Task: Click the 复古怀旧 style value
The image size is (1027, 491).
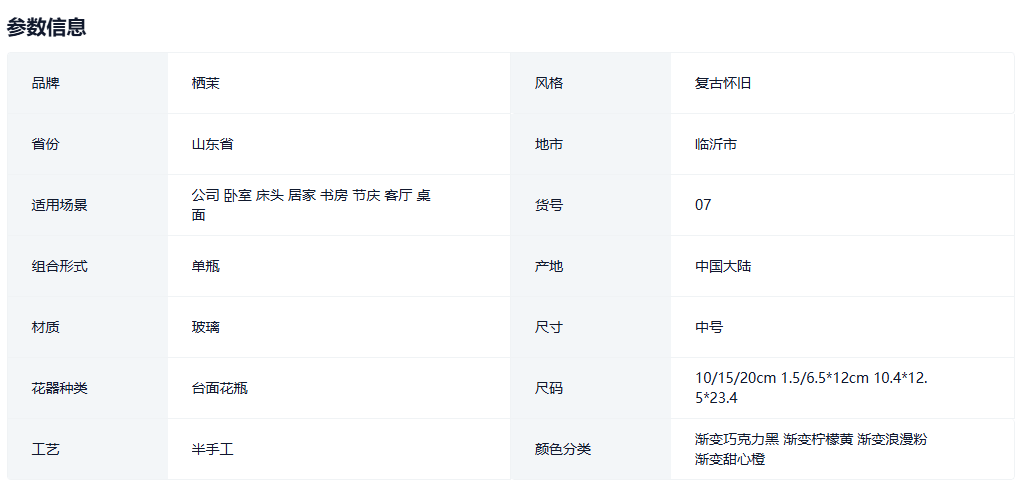Action: (x=723, y=83)
